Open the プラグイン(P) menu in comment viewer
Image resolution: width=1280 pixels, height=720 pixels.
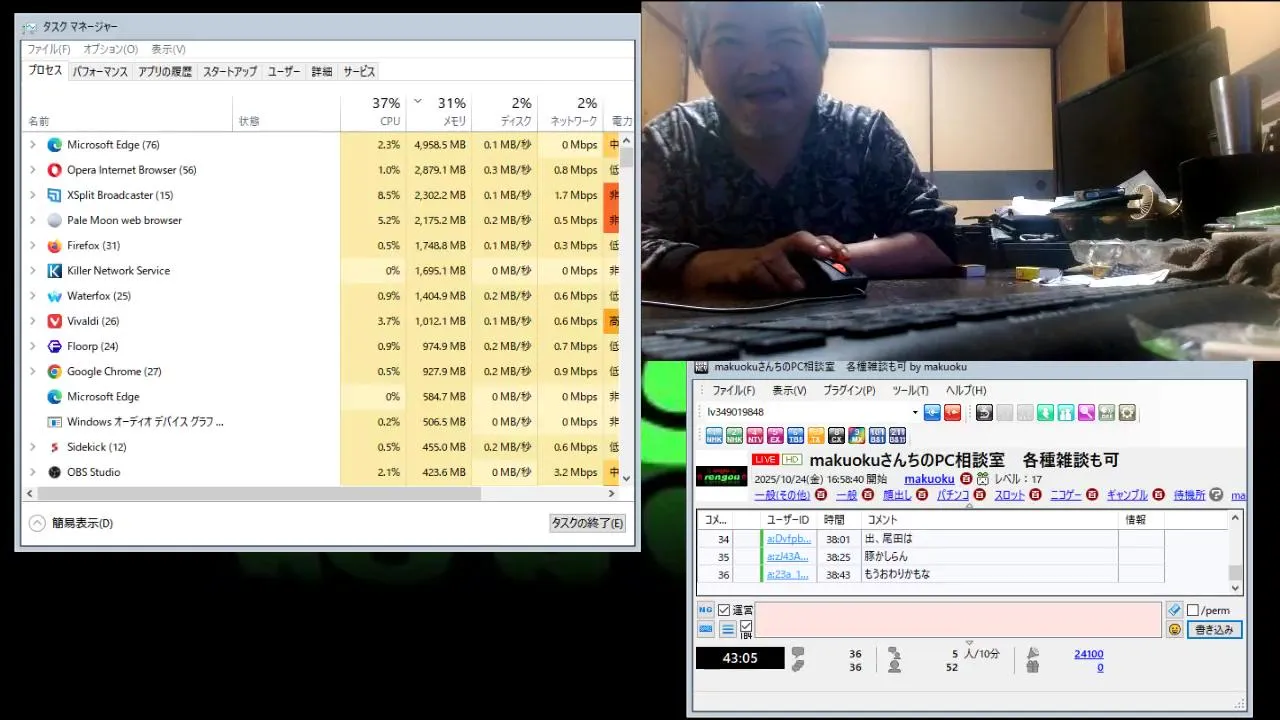(x=849, y=390)
